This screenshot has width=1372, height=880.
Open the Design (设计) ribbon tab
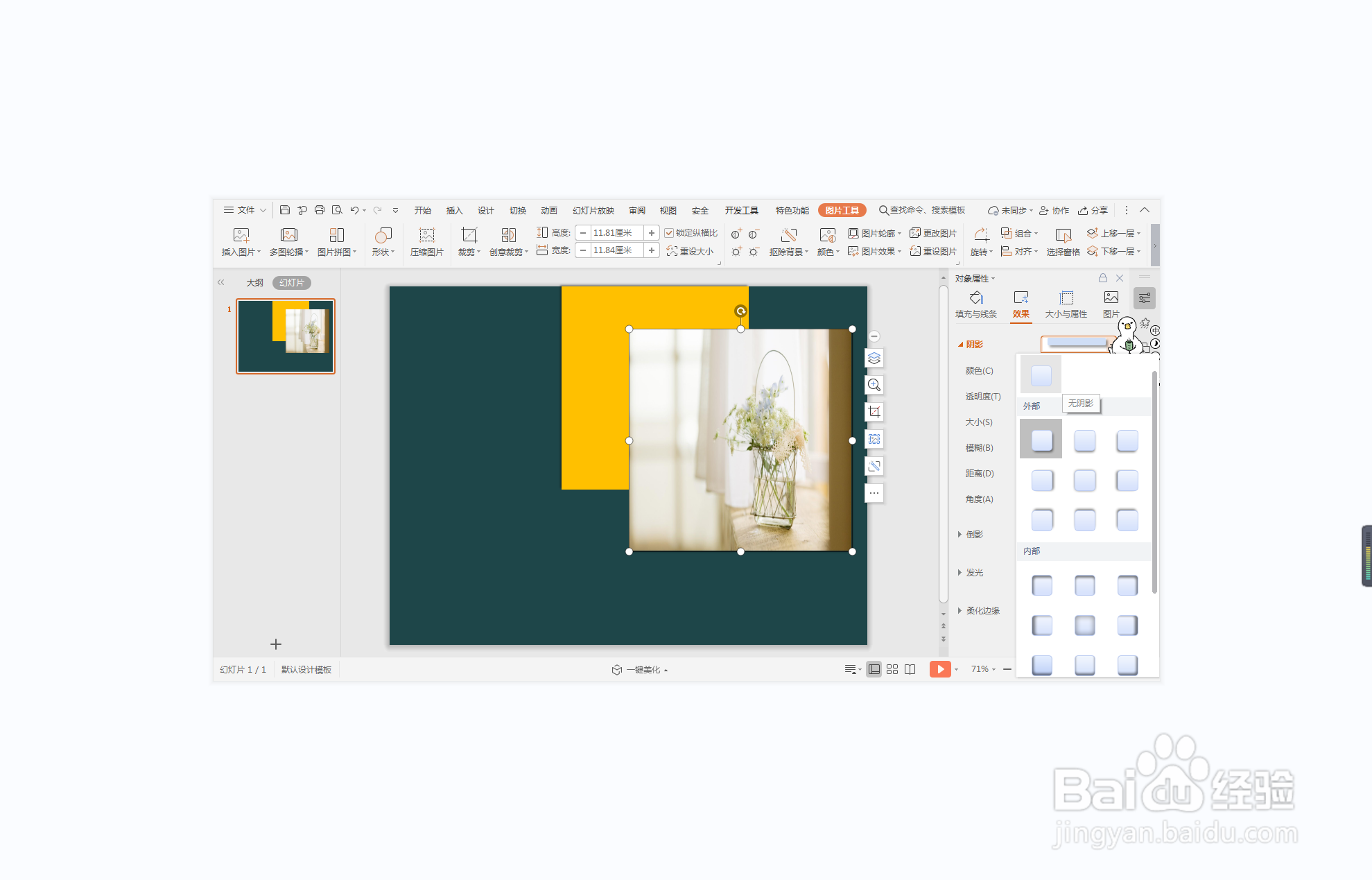485,210
